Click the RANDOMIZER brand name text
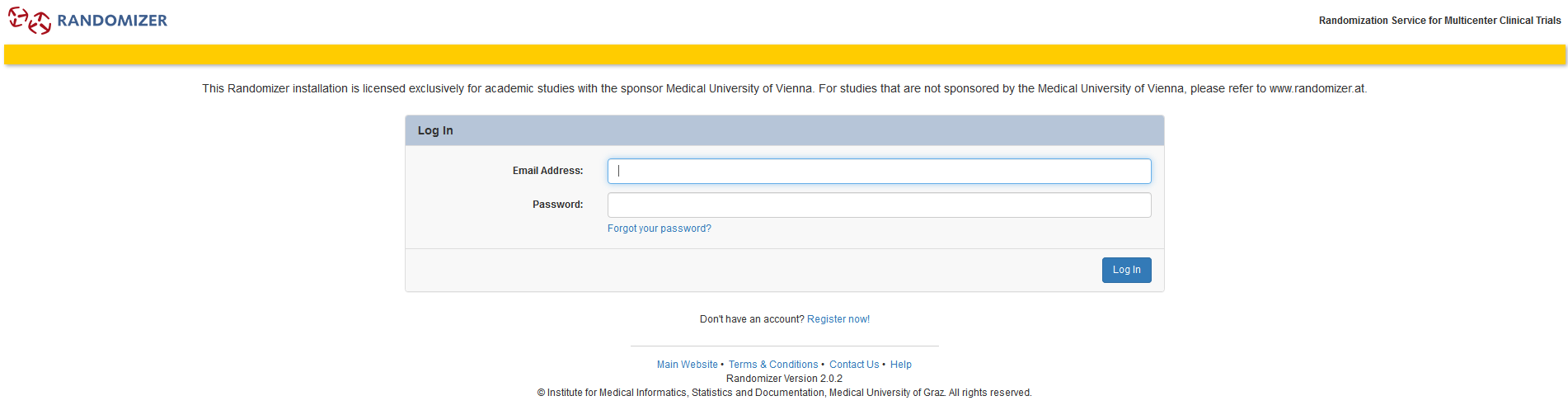Screen dimensions: 1568x410 click(x=112, y=21)
